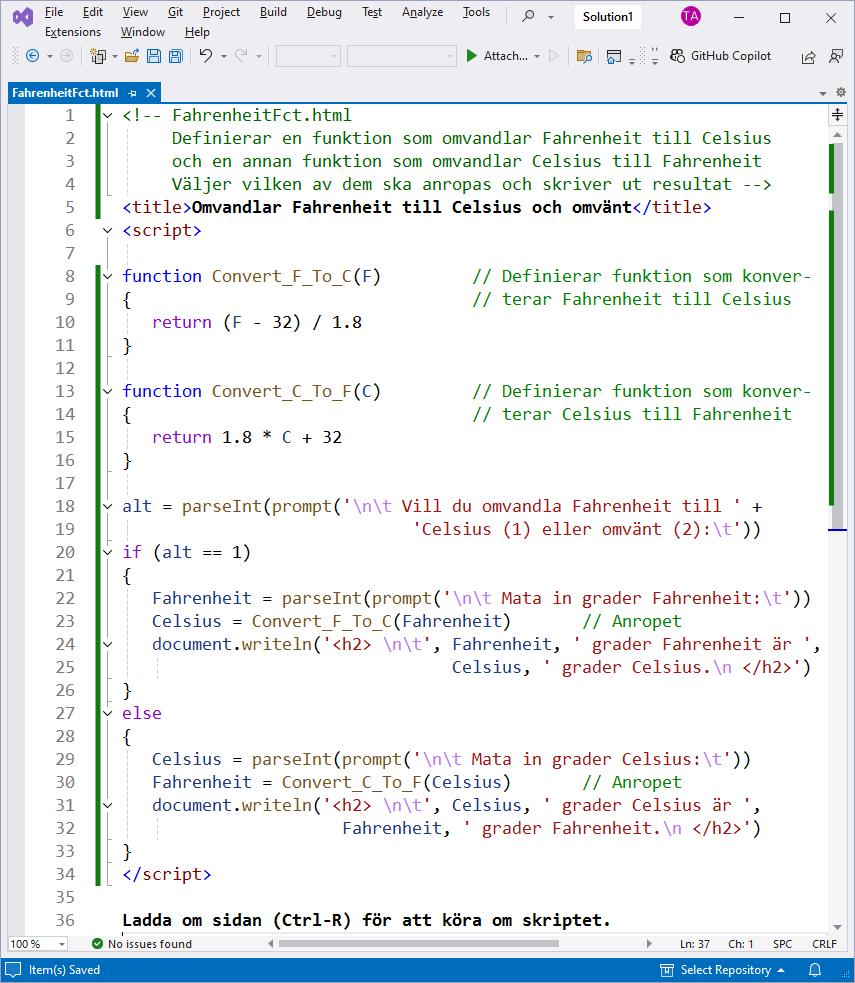Screen dimensions: 855x983
Task: Click the Share icon in the toolbar
Action: tap(808, 57)
